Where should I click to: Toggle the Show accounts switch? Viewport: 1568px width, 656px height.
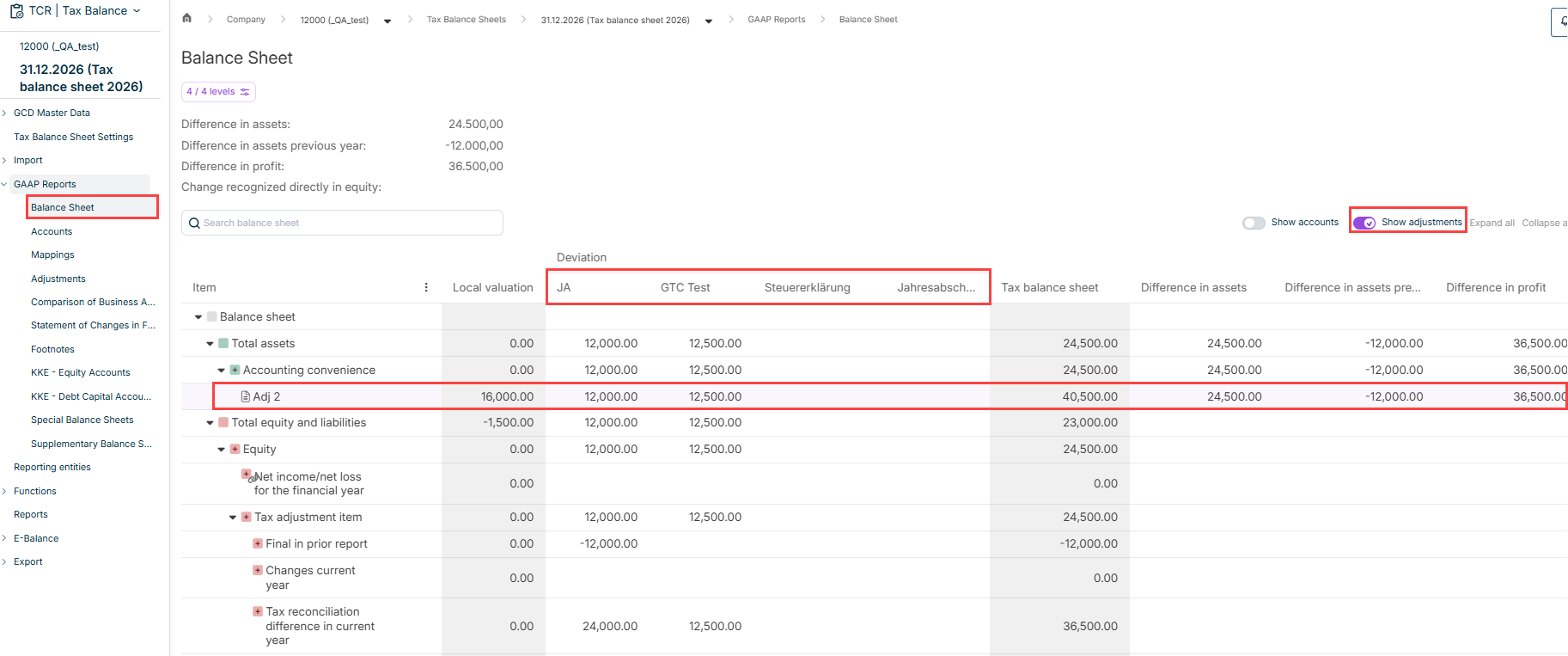tap(1254, 223)
